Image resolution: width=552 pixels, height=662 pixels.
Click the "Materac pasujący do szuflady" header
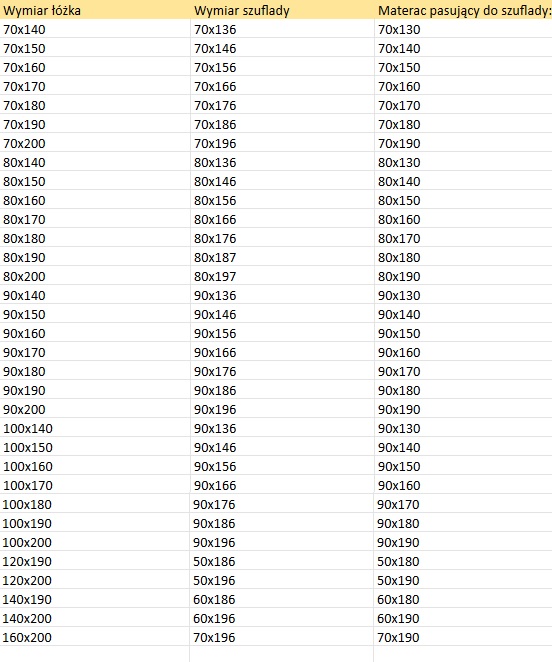[463, 10]
